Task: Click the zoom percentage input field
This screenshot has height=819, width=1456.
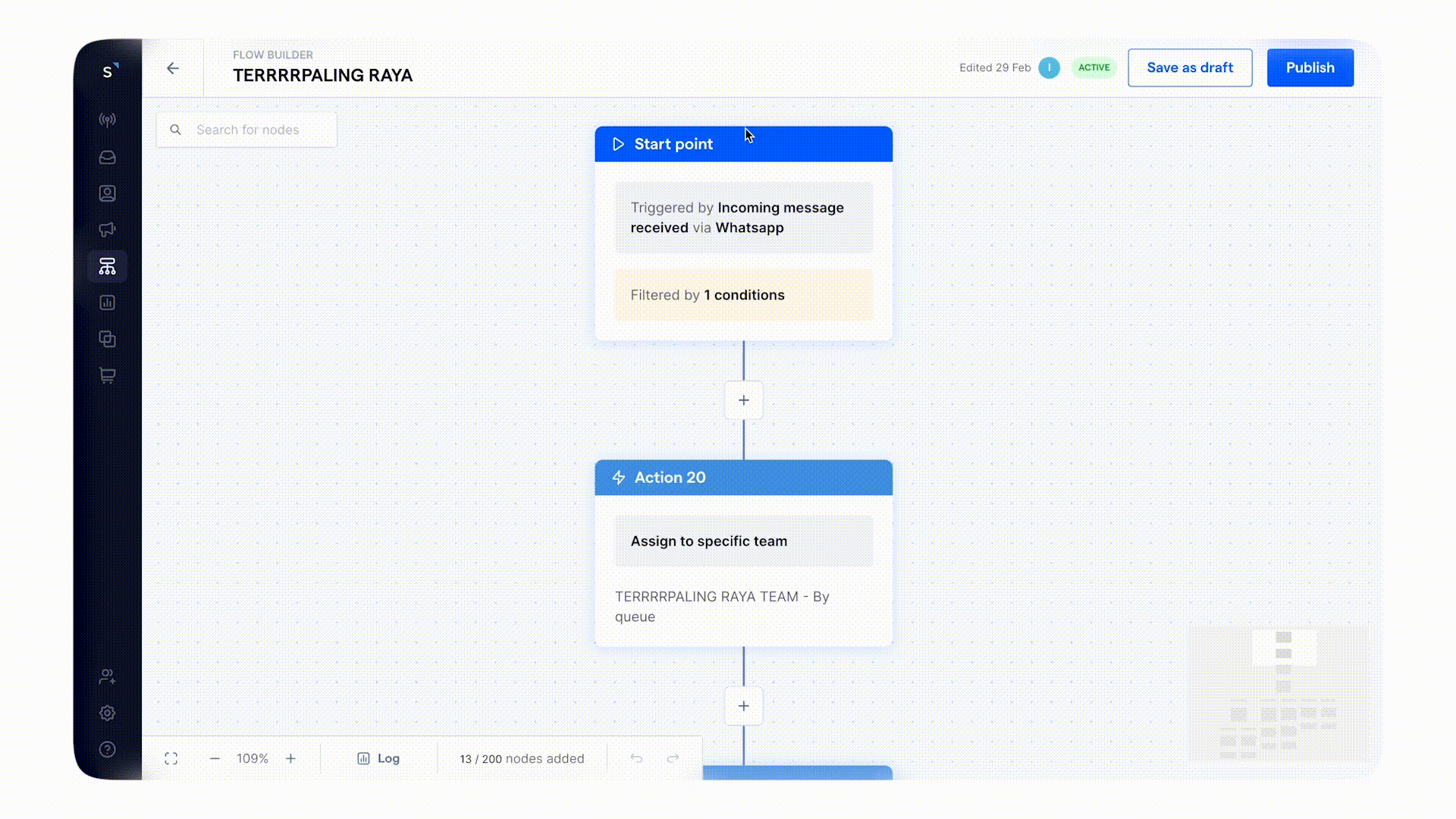Action: 252,759
